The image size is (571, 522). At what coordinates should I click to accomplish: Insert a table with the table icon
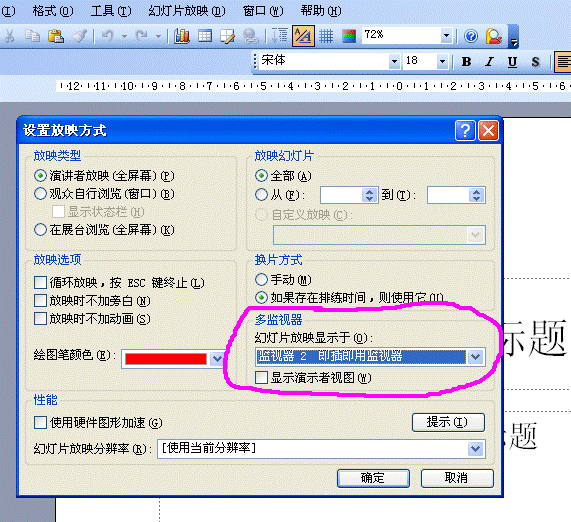205,36
